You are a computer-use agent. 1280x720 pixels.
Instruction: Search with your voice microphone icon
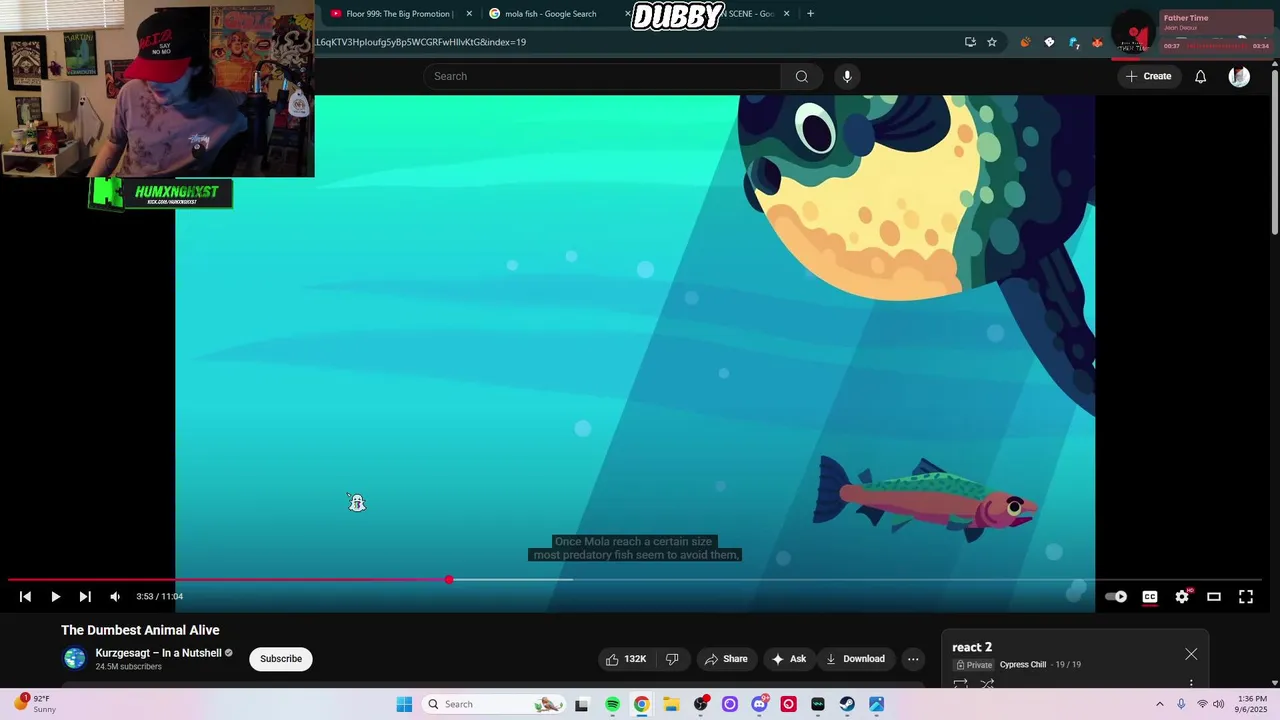coord(847,76)
